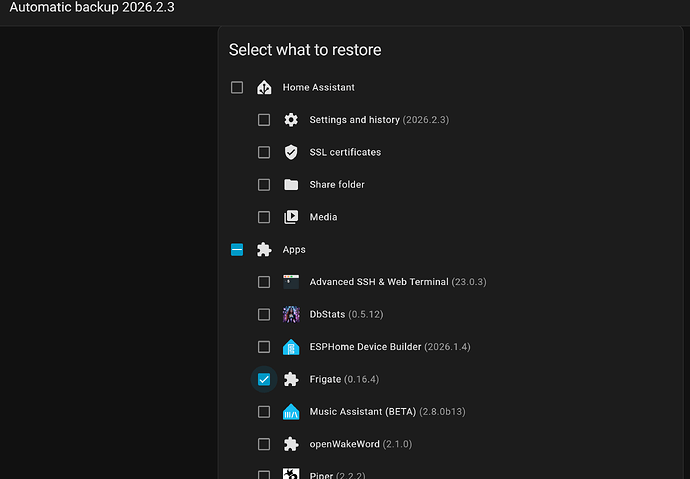Click 'Advanced SSH & Web Terminal (23.0.3)' text
The width and height of the screenshot is (690, 479).
click(x=398, y=282)
